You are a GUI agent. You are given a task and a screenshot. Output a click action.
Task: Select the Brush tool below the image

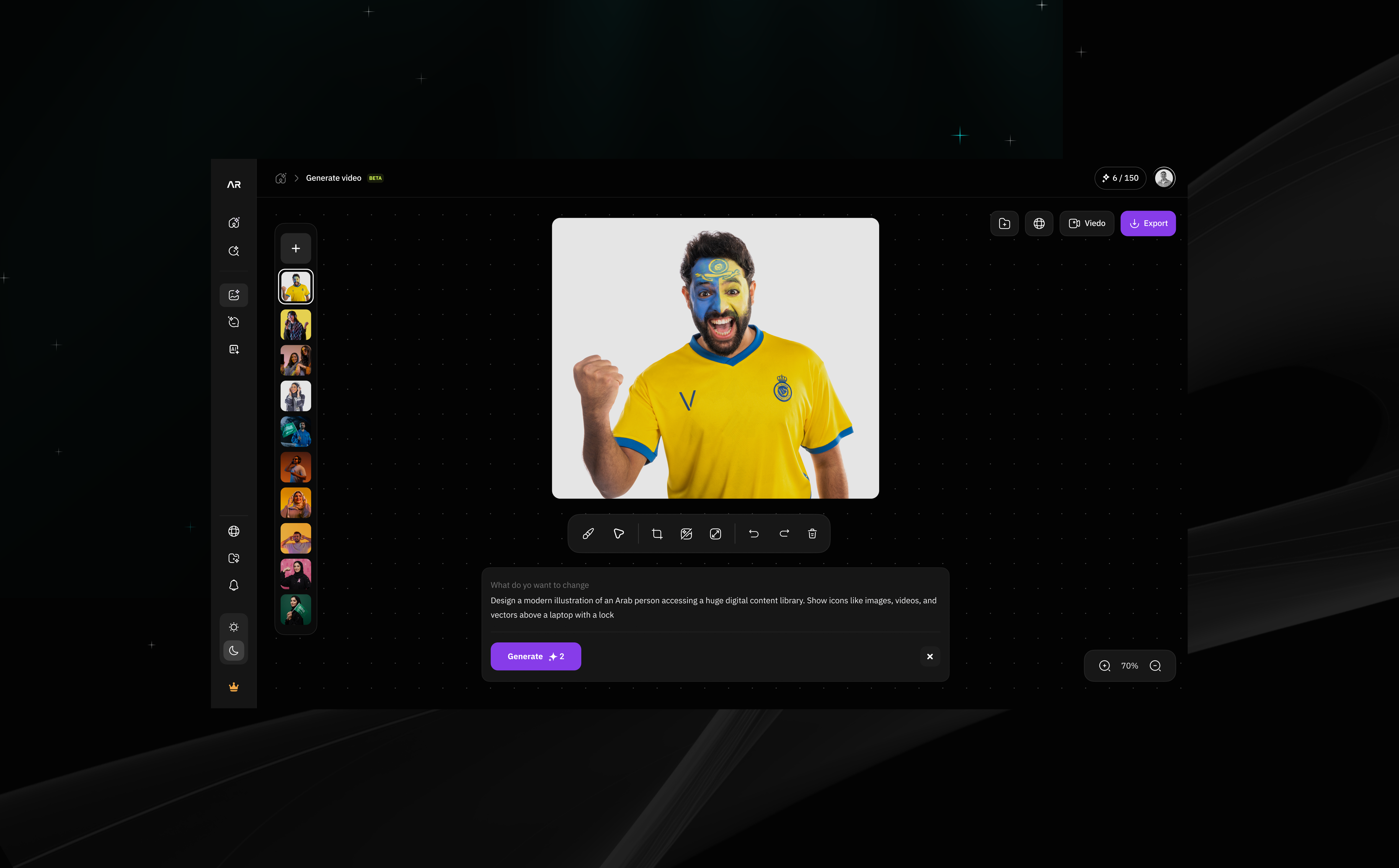(587, 534)
